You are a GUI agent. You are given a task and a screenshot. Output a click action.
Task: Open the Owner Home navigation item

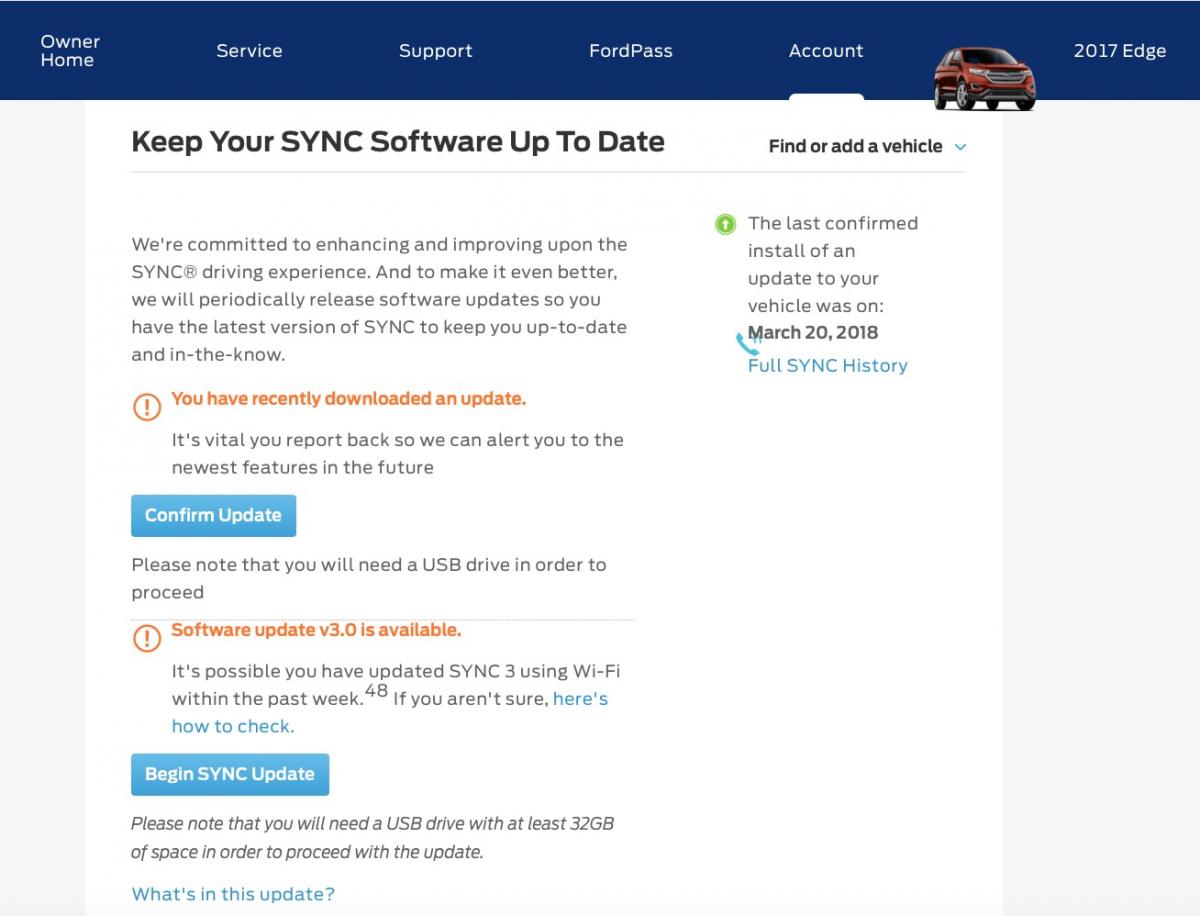[70, 51]
